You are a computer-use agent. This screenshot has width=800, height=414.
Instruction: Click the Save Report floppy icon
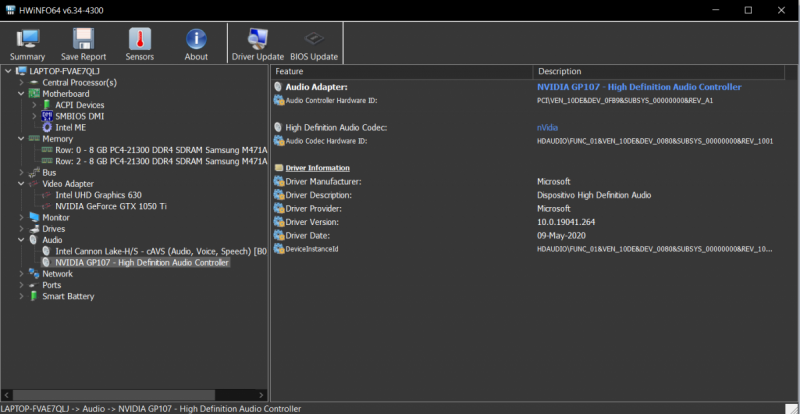click(x=83, y=39)
